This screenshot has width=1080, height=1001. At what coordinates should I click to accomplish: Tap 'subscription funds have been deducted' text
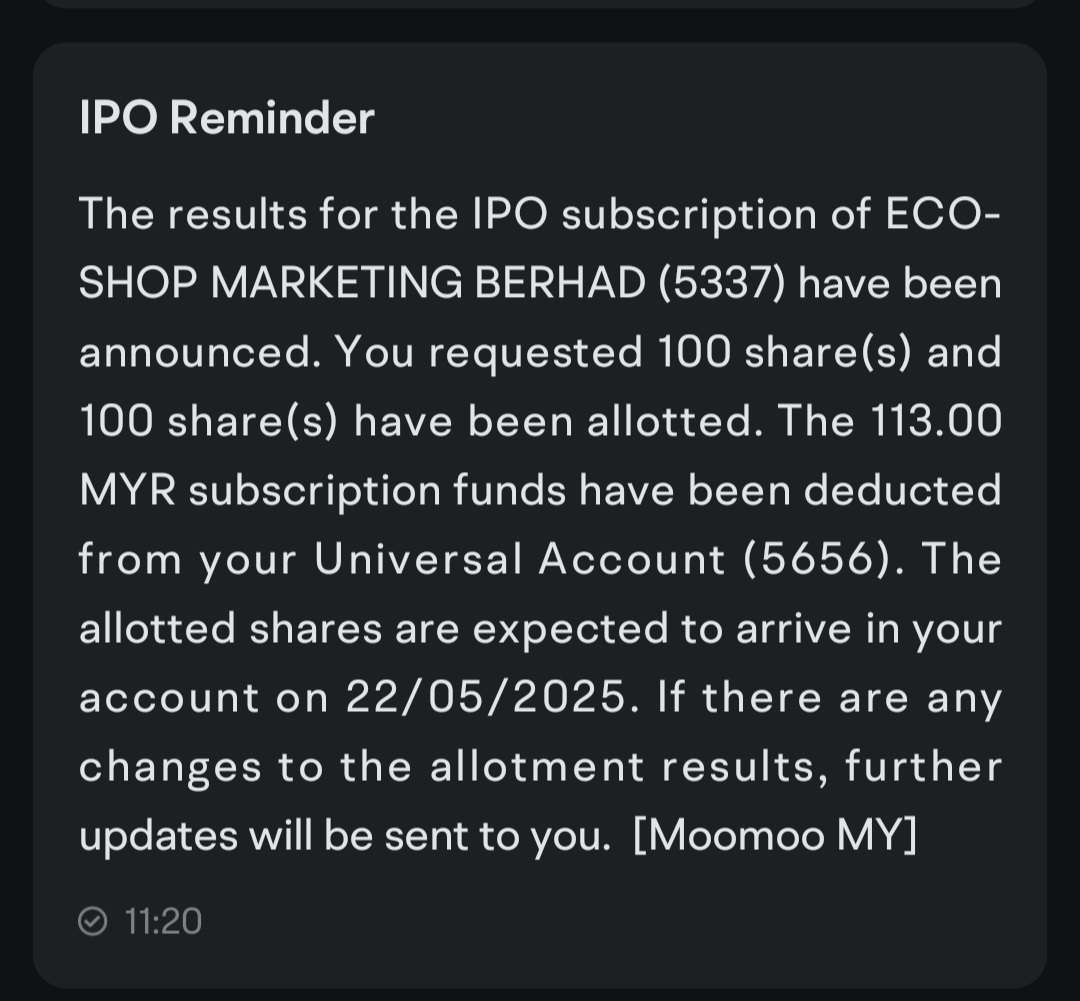pyautogui.click(x=595, y=490)
